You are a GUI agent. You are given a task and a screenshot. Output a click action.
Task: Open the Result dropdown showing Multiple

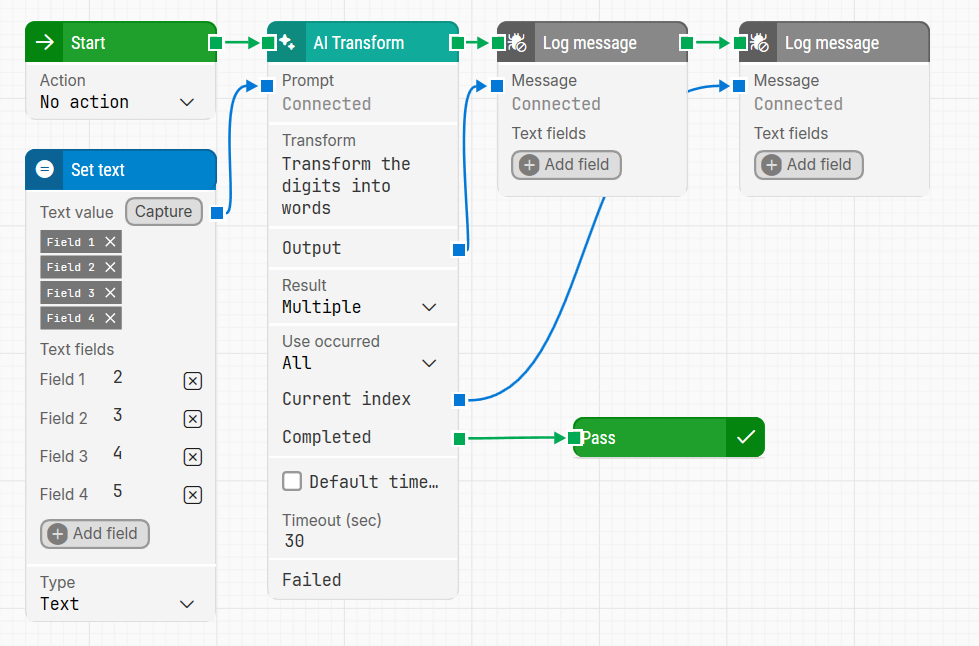tap(359, 307)
